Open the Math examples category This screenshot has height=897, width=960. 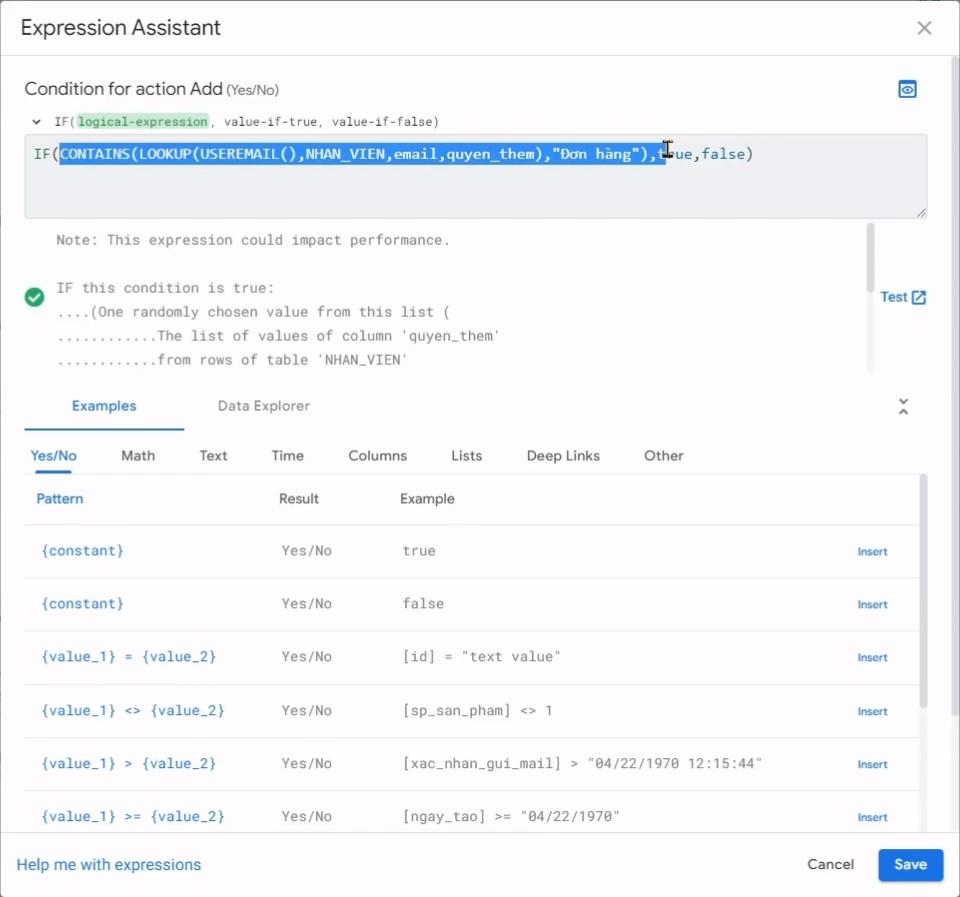tap(138, 456)
